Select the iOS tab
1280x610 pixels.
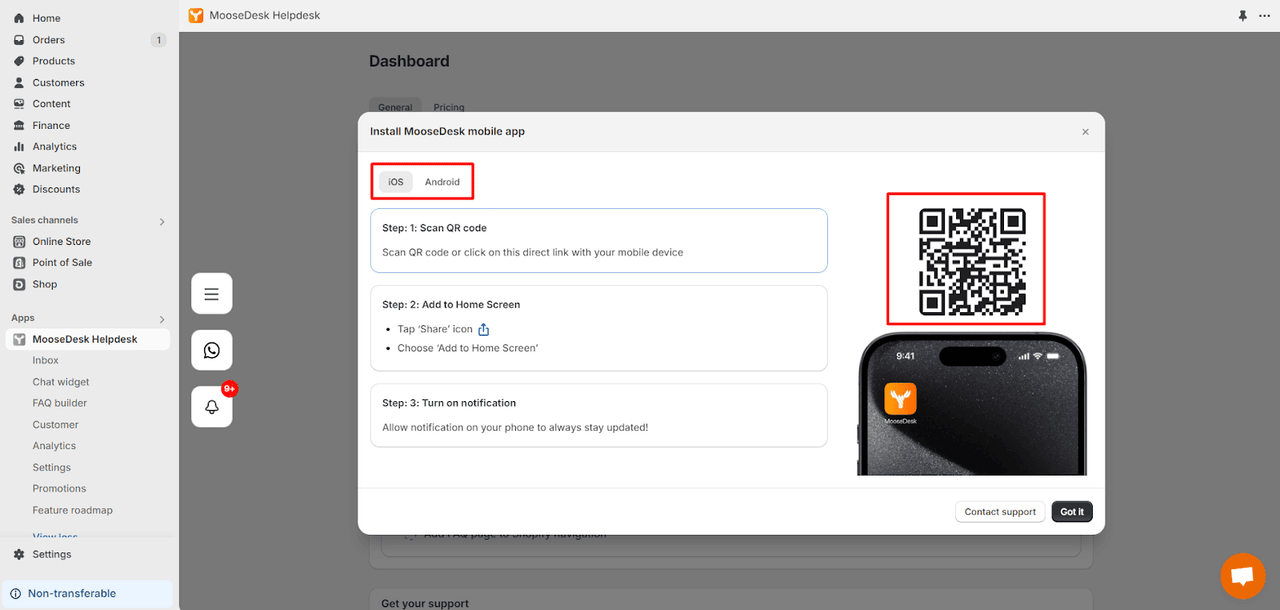396,182
